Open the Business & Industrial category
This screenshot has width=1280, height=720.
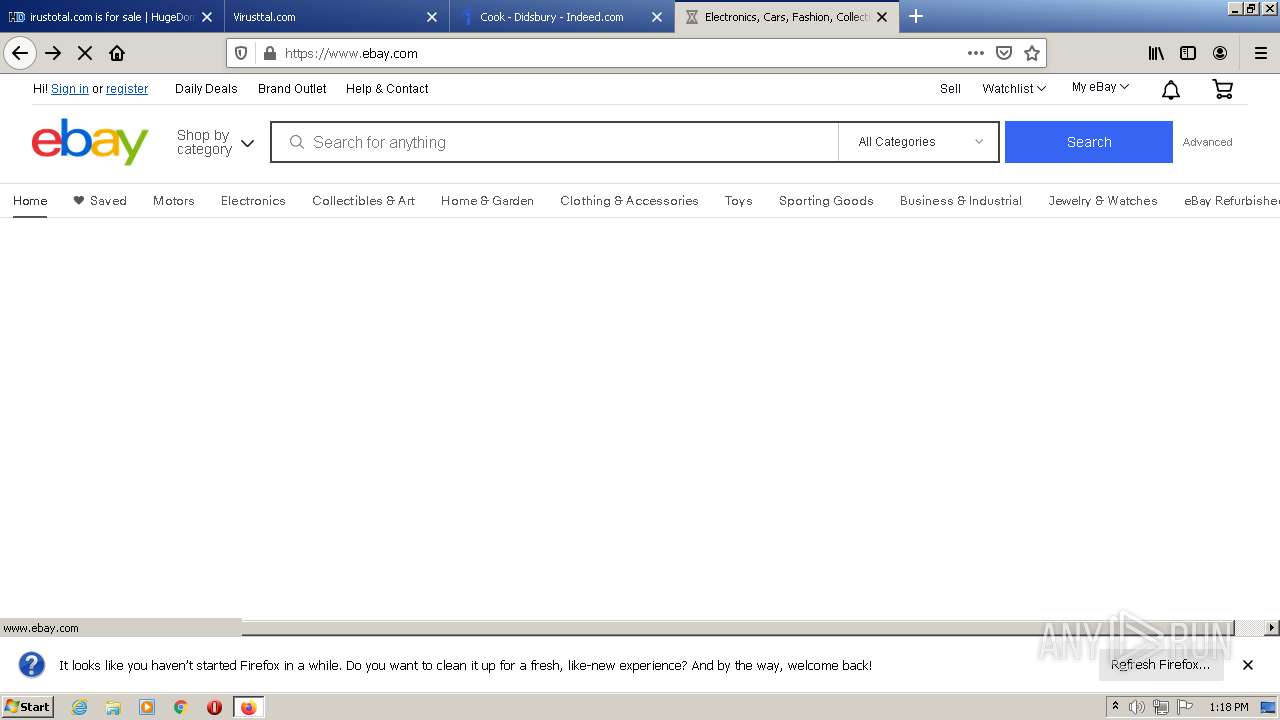click(x=961, y=201)
